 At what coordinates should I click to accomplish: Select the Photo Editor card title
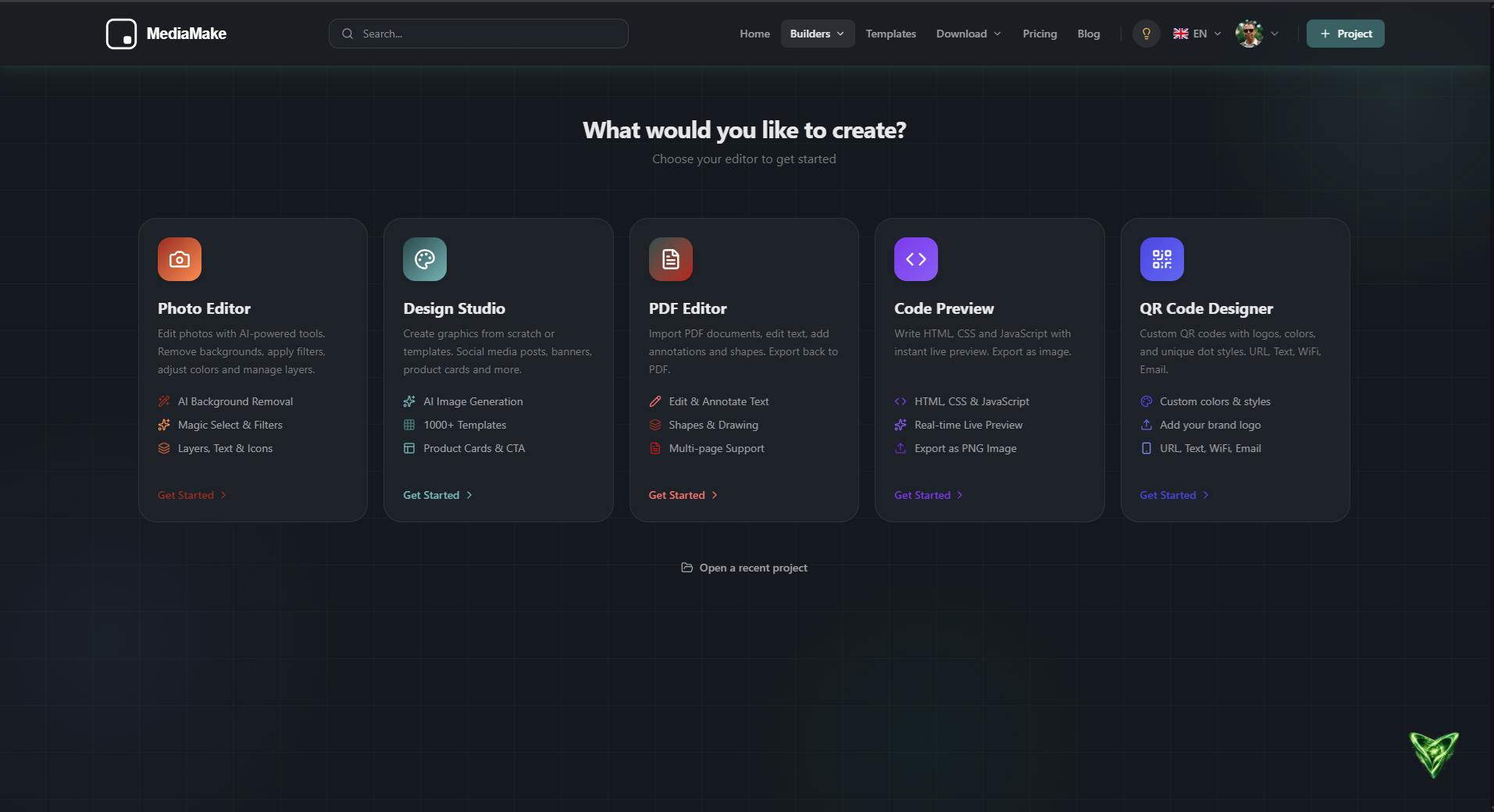point(204,308)
